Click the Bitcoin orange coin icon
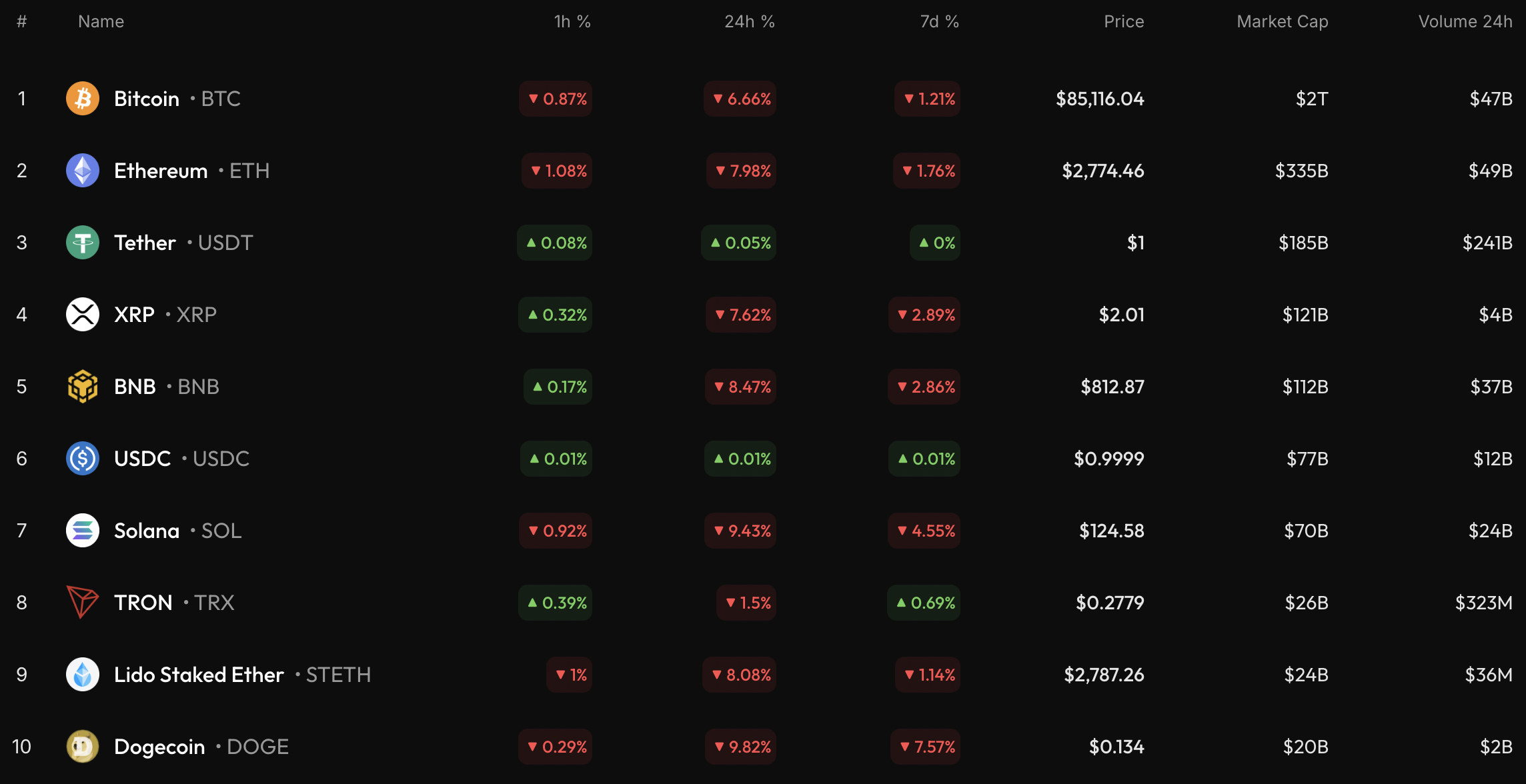The width and height of the screenshot is (1526, 784). point(83,99)
